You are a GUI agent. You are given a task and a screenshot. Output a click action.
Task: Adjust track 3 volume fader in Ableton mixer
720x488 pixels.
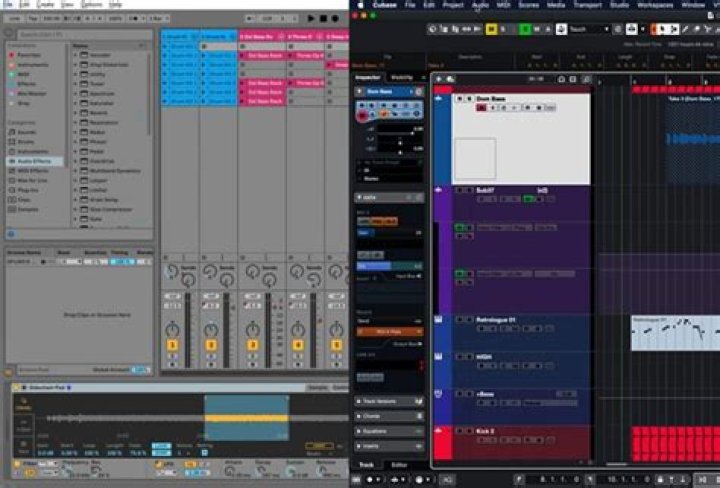point(268,331)
